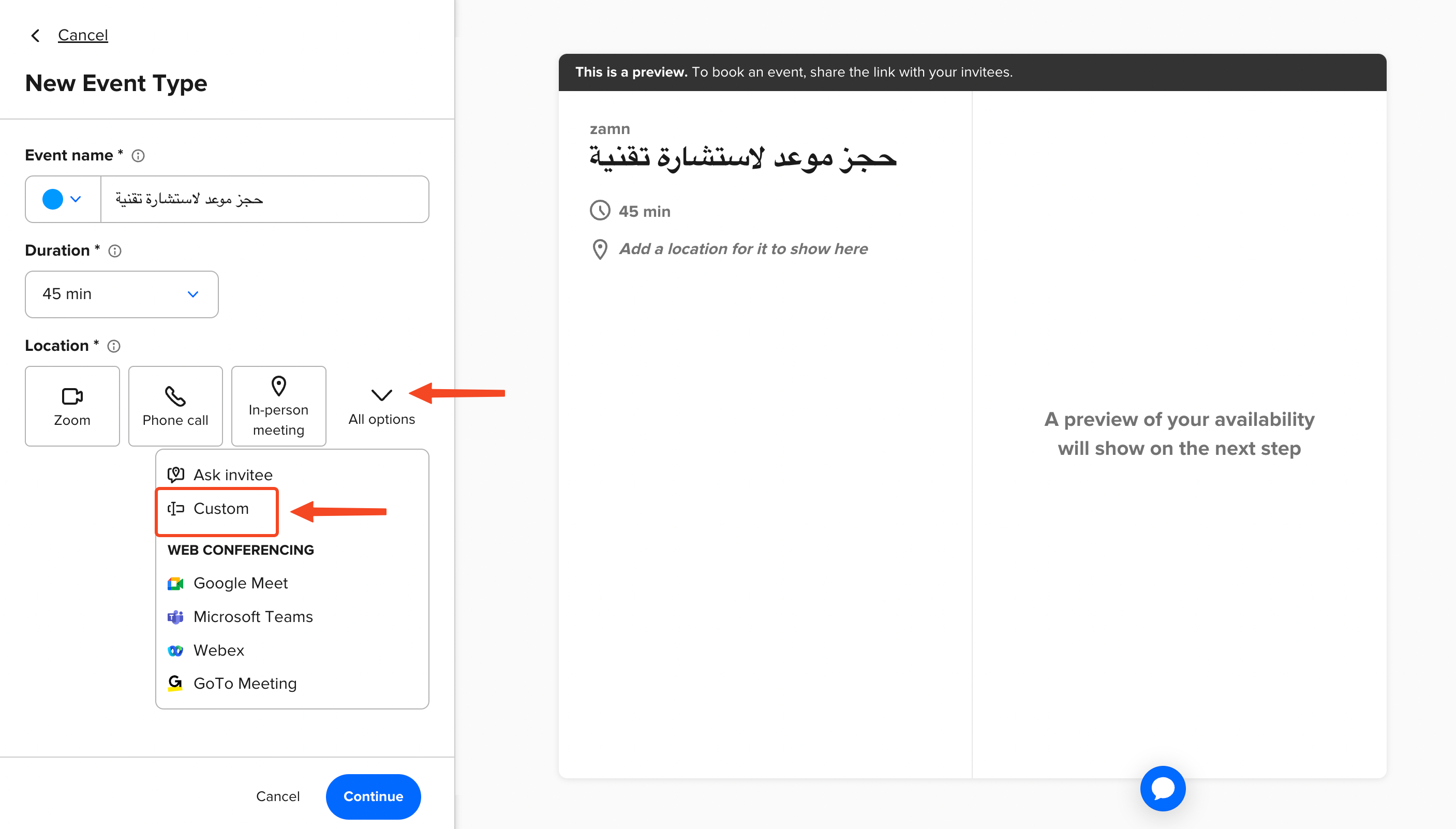Click the 'zamn' host name in preview

(610, 129)
